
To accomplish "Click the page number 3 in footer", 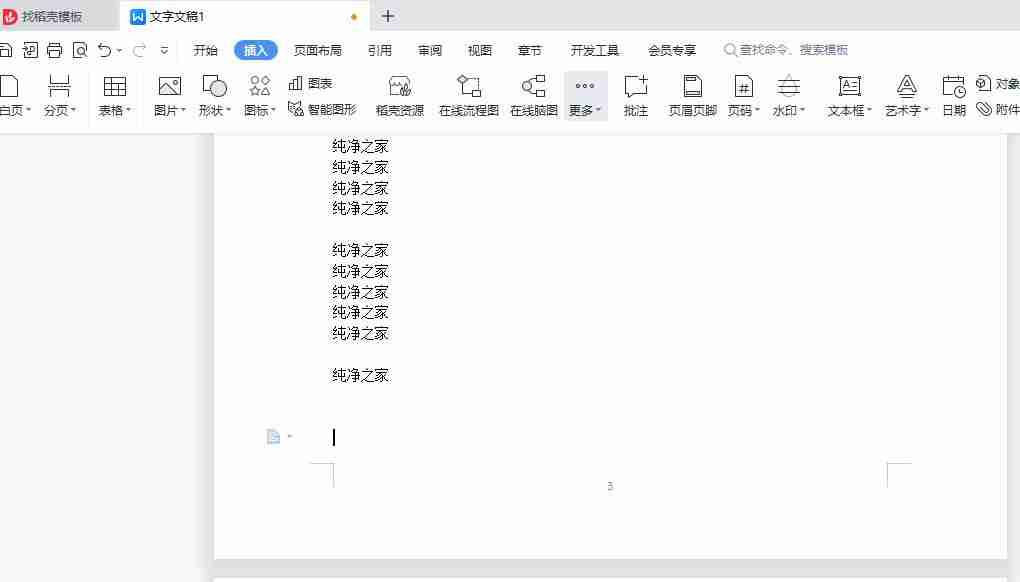I will [x=610, y=486].
